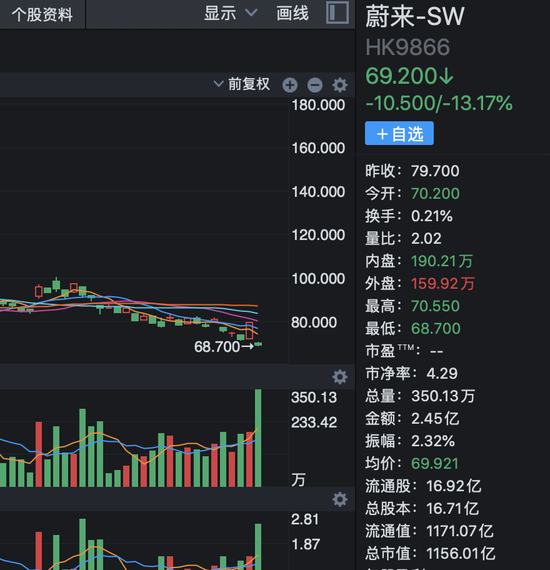550x570 pixels.
Task: Click 内盘 value 190.21万
Action: (x=442, y=261)
